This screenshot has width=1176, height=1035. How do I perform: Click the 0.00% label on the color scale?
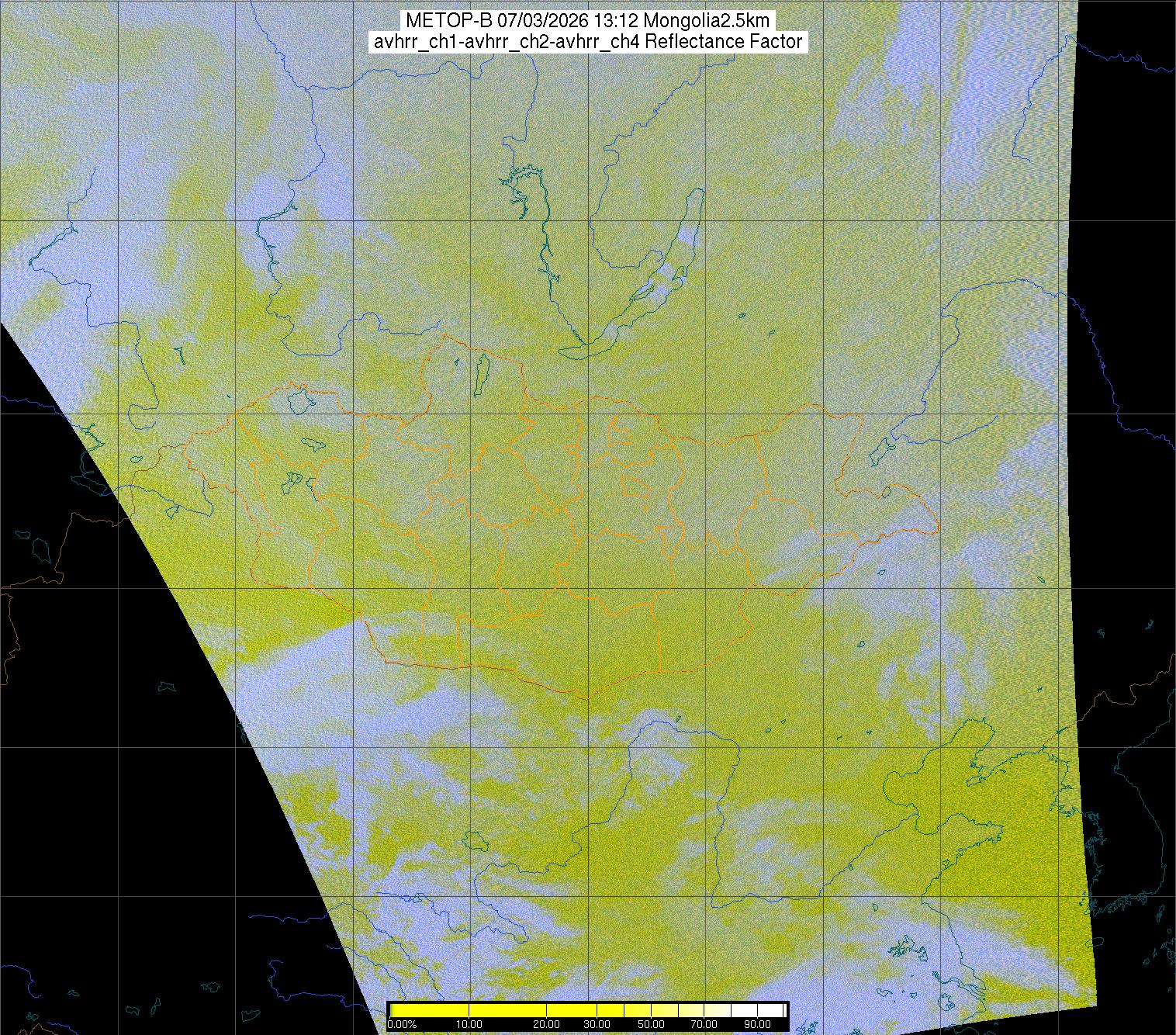[x=402, y=1024]
